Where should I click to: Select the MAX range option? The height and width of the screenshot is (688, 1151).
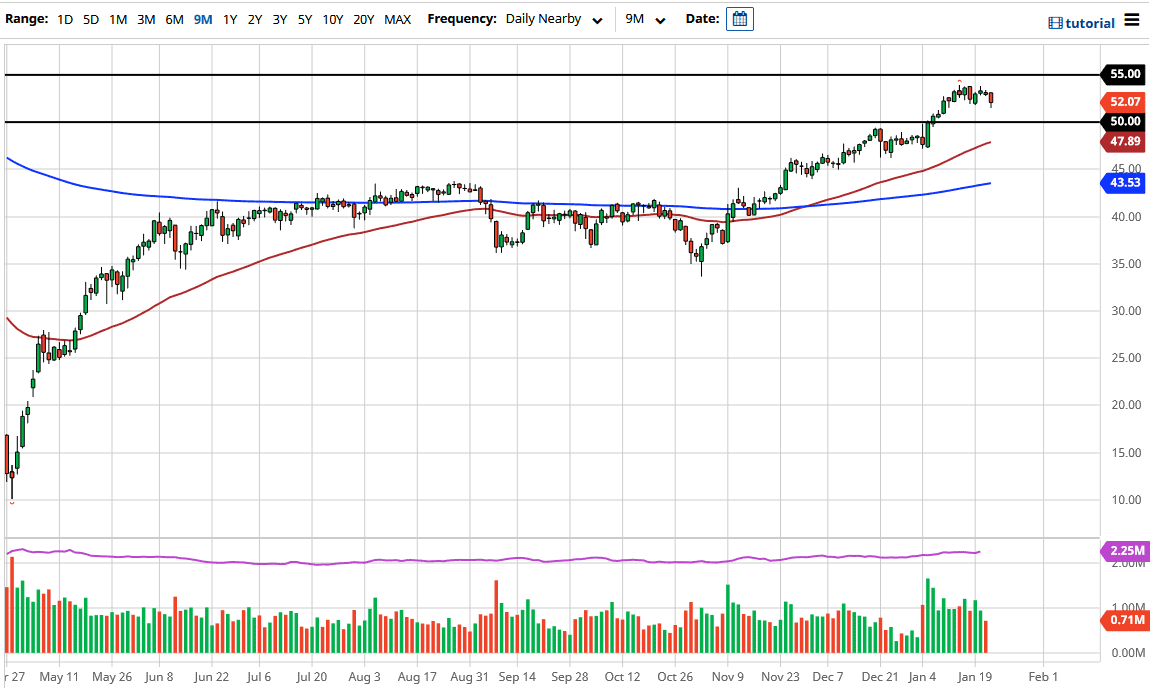click(x=397, y=19)
